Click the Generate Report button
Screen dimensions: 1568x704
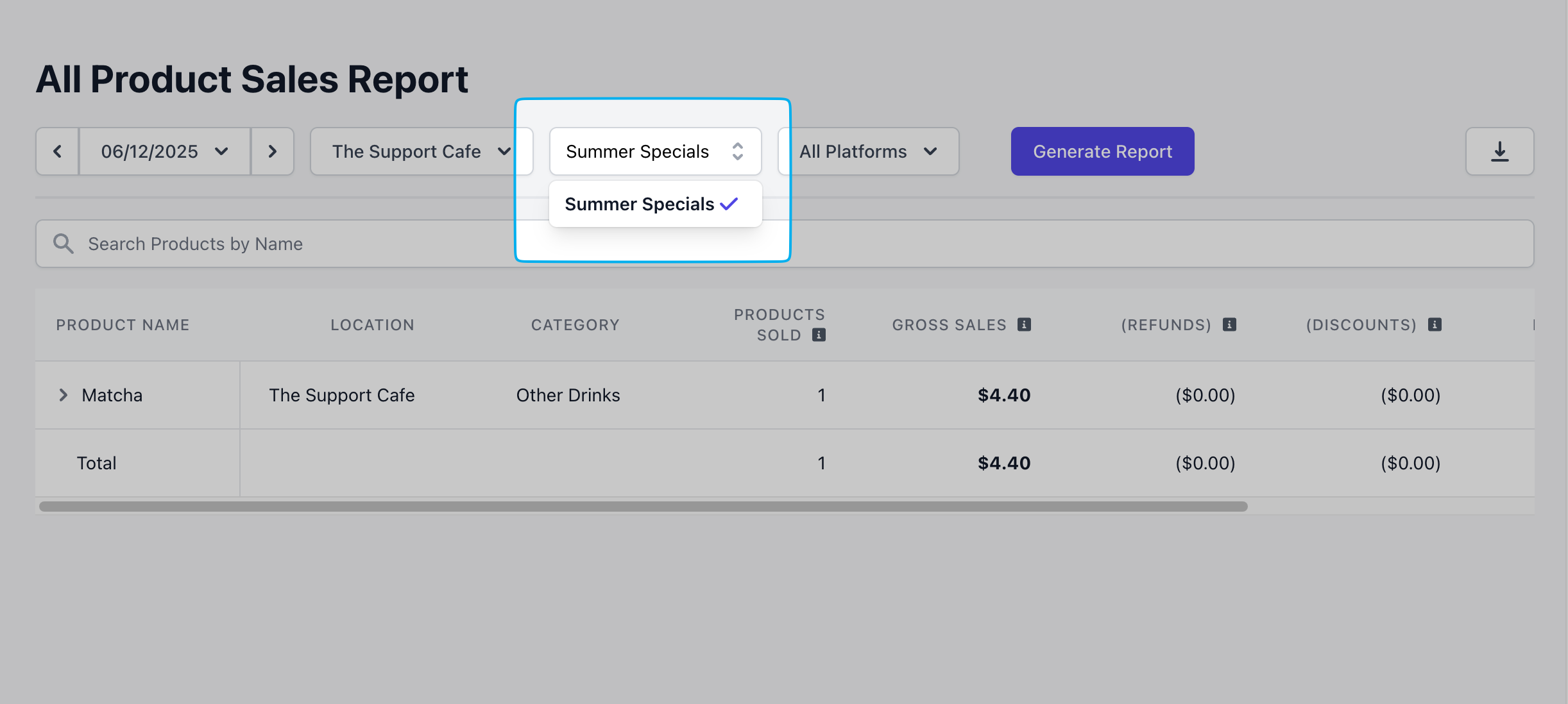(1102, 151)
